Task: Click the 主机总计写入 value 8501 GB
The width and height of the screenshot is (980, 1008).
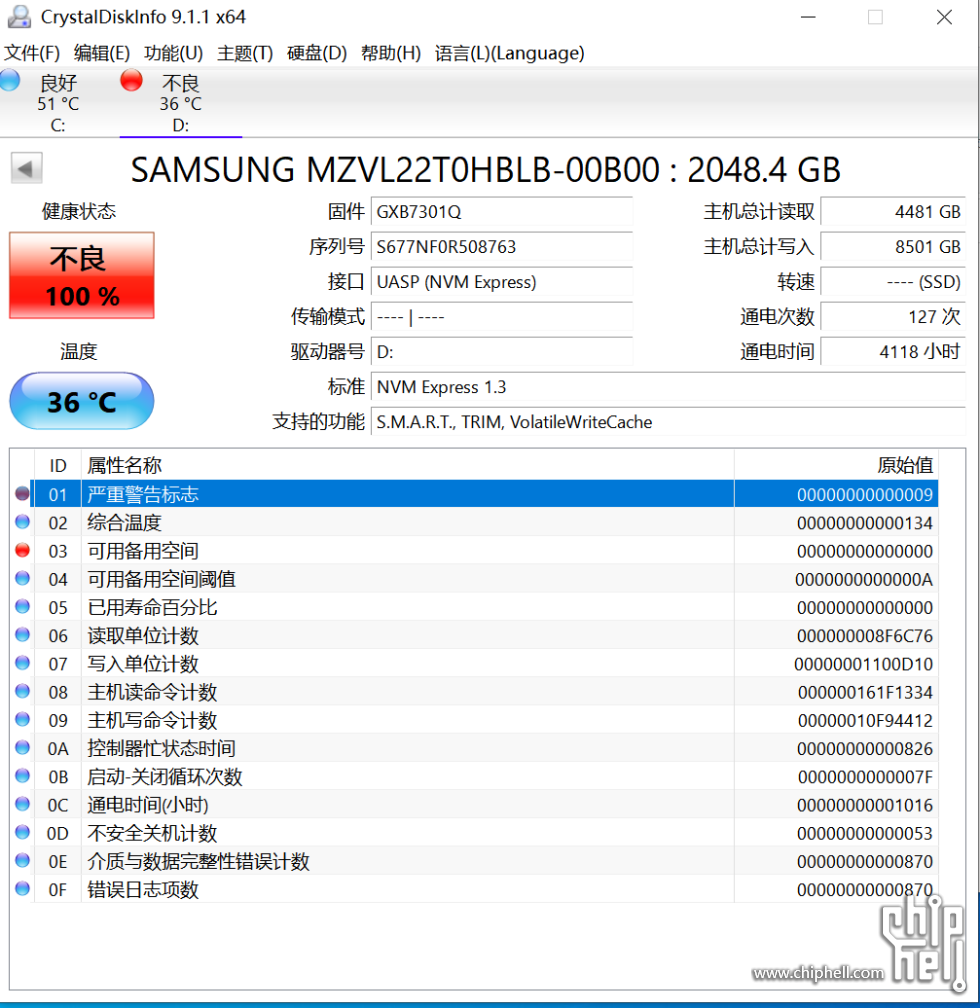Action: 893,247
